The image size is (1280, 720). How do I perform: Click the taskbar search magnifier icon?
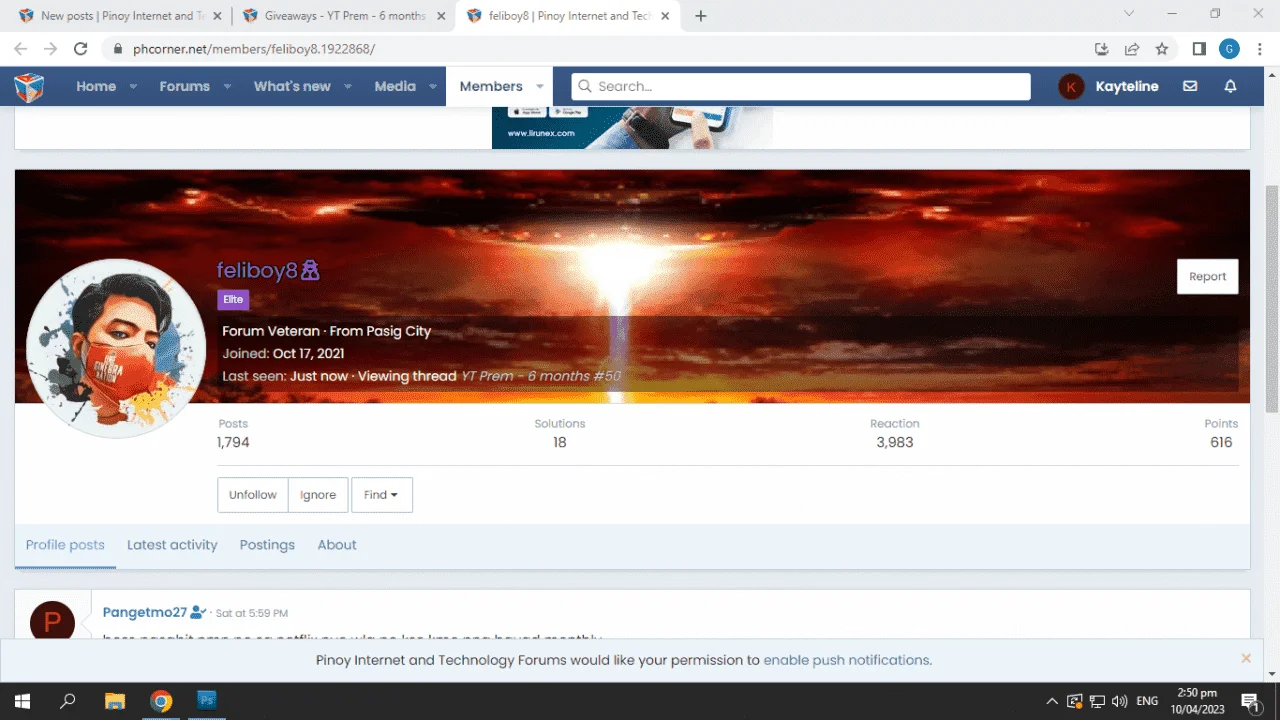68,701
